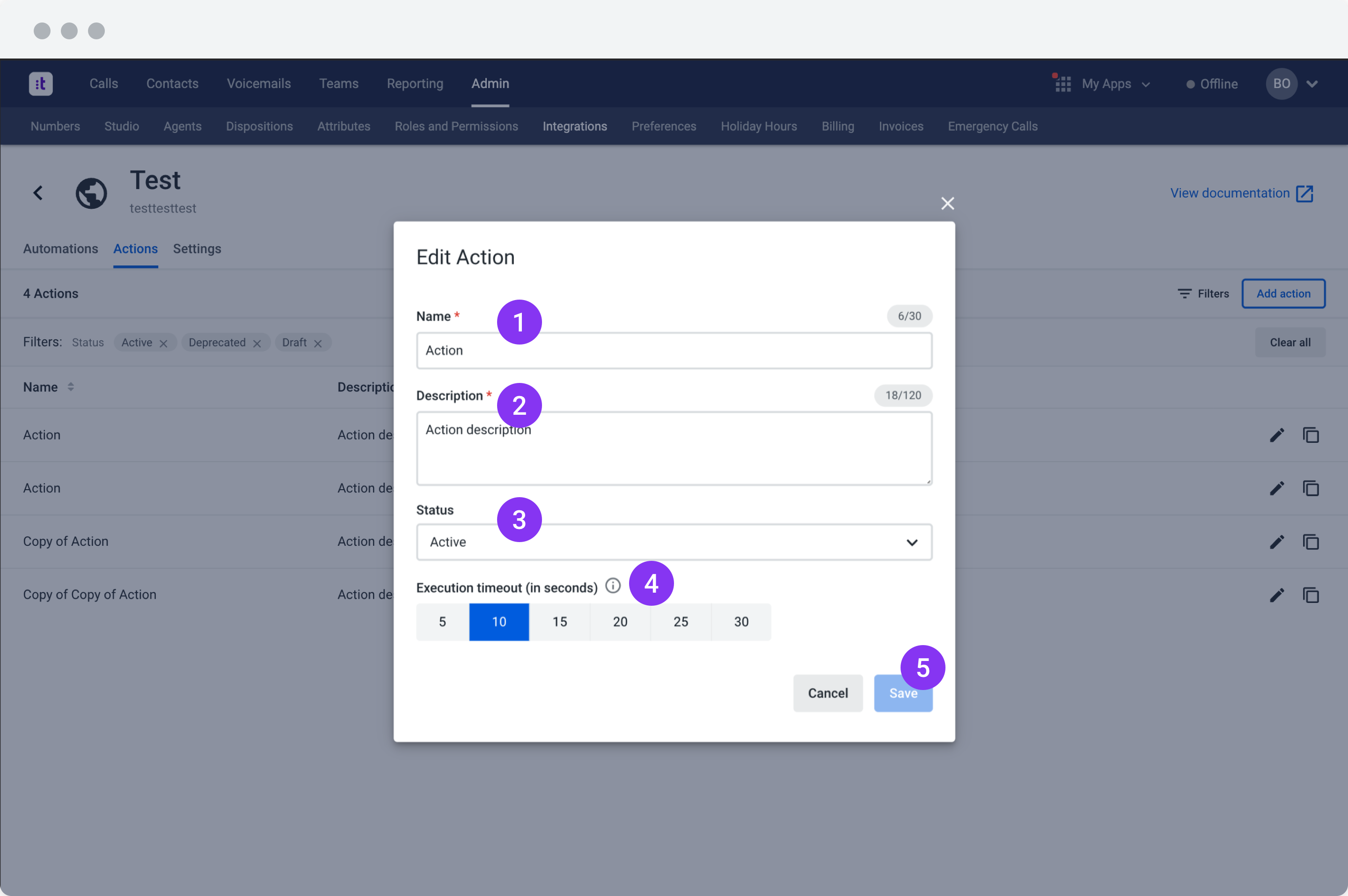Select 20 seconds execution timeout
The image size is (1348, 896).
(x=620, y=622)
